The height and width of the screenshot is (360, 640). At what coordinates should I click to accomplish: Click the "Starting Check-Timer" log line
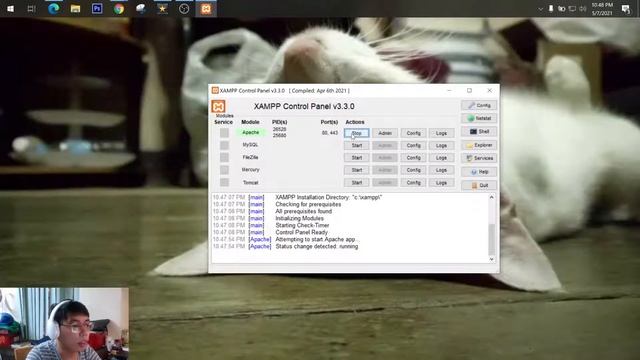pyautogui.click(x=302, y=225)
